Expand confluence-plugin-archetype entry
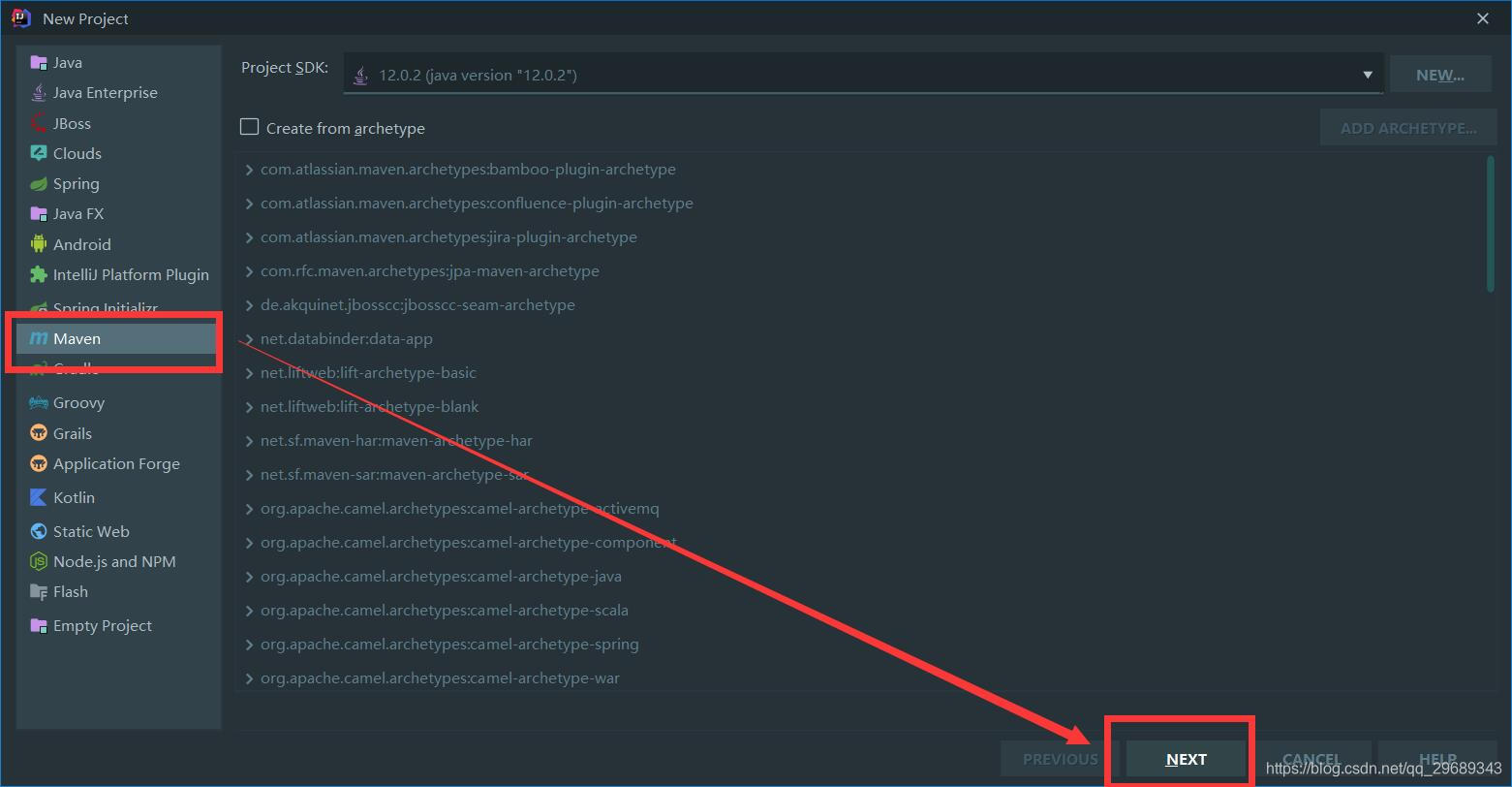 pyautogui.click(x=250, y=204)
